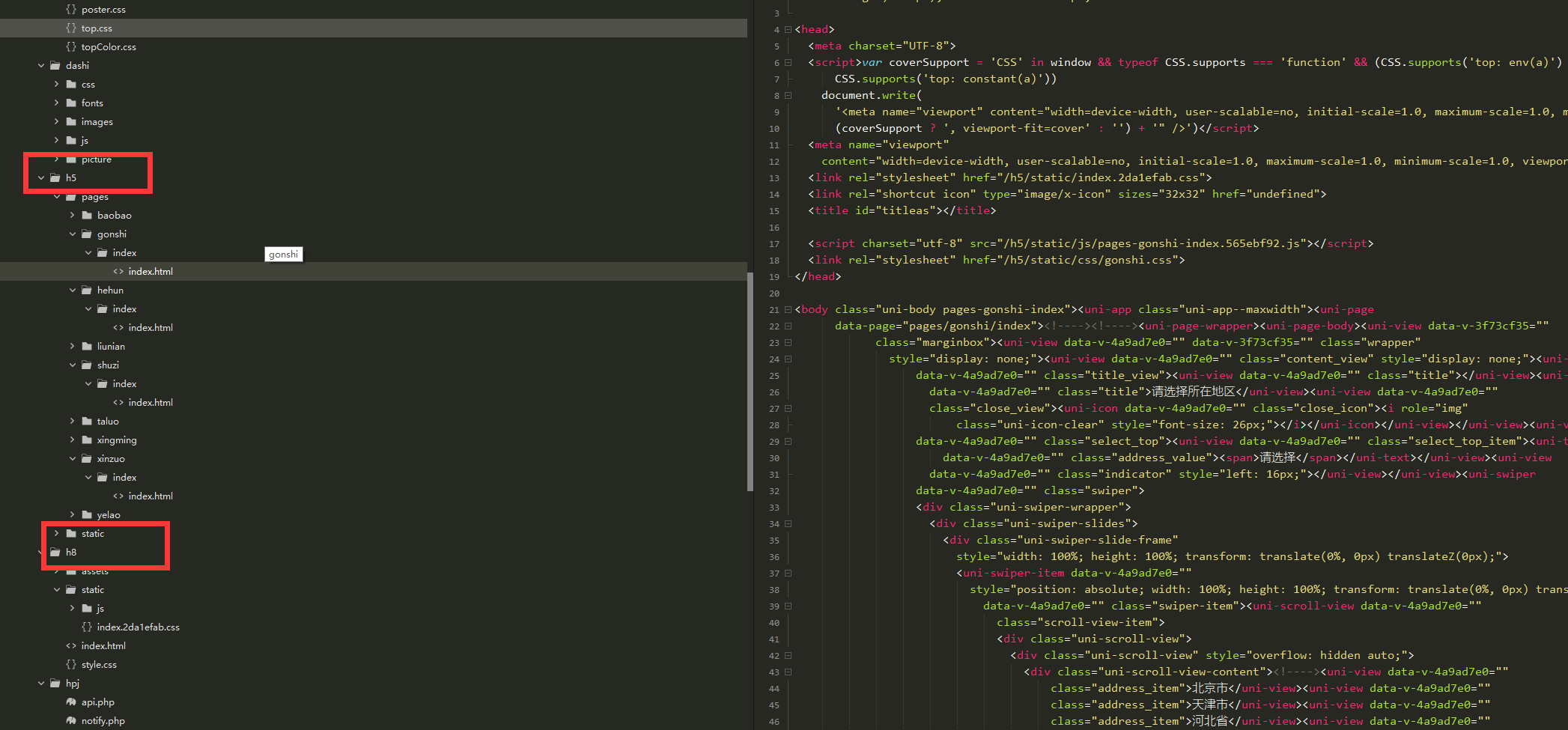
Task: Fold the document.write block at line 8
Action: pos(788,96)
